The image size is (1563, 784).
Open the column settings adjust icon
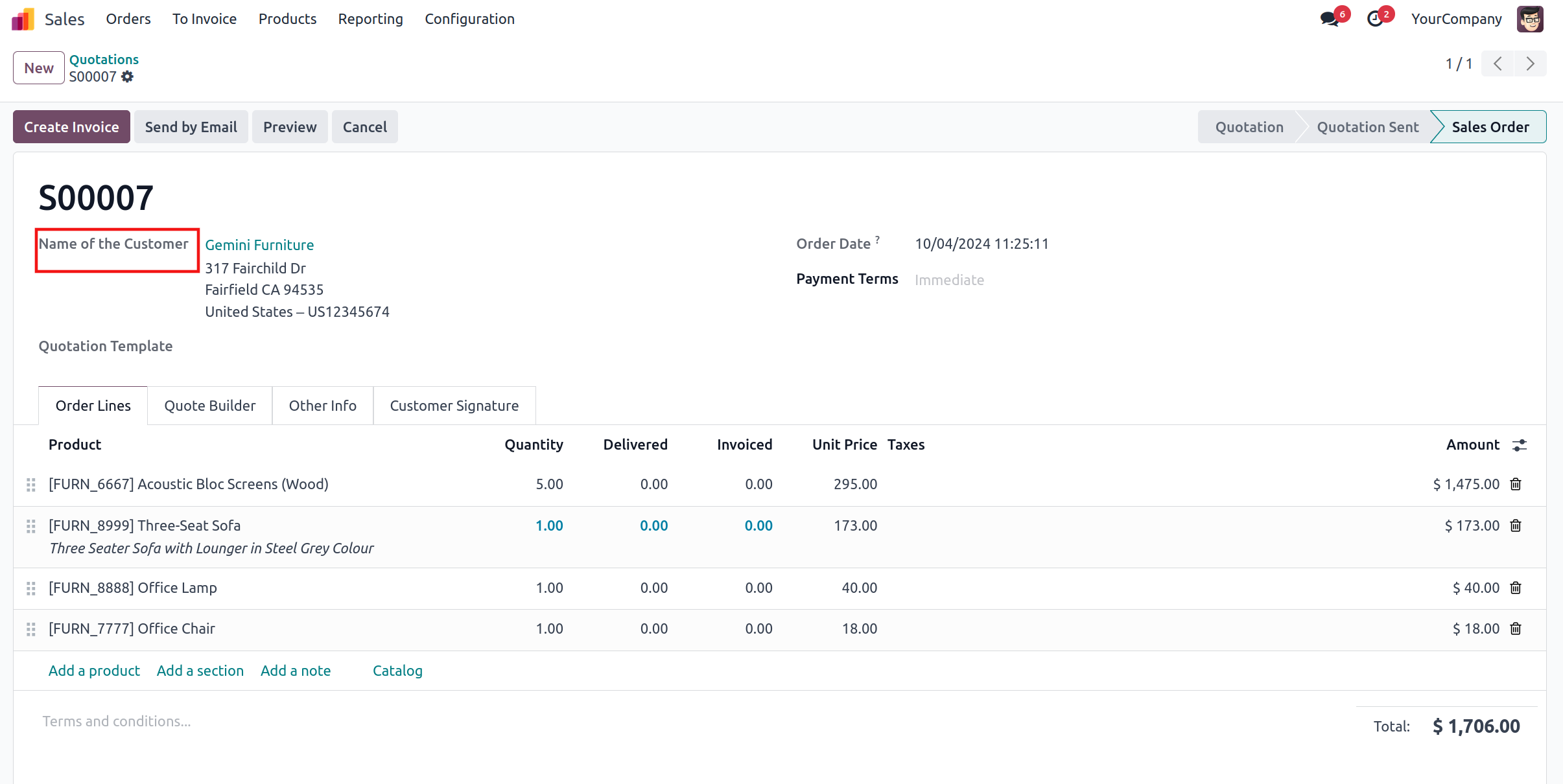pyautogui.click(x=1520, y=445)
